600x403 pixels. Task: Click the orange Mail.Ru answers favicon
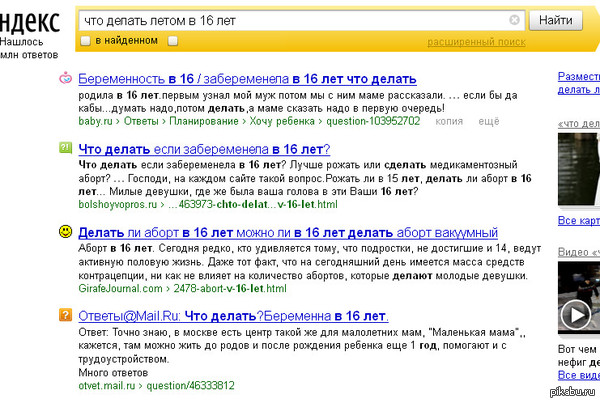tap(65, 316)
